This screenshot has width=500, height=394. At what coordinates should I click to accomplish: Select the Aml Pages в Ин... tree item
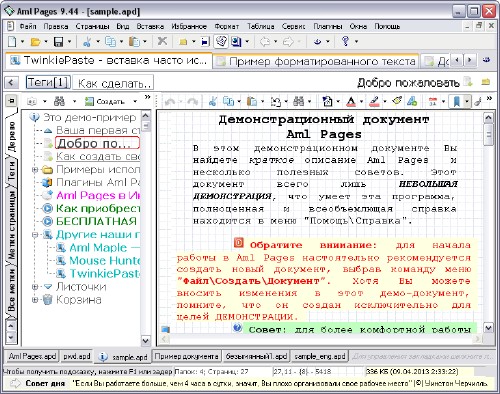pyautogui.click(x=98, y=195)
